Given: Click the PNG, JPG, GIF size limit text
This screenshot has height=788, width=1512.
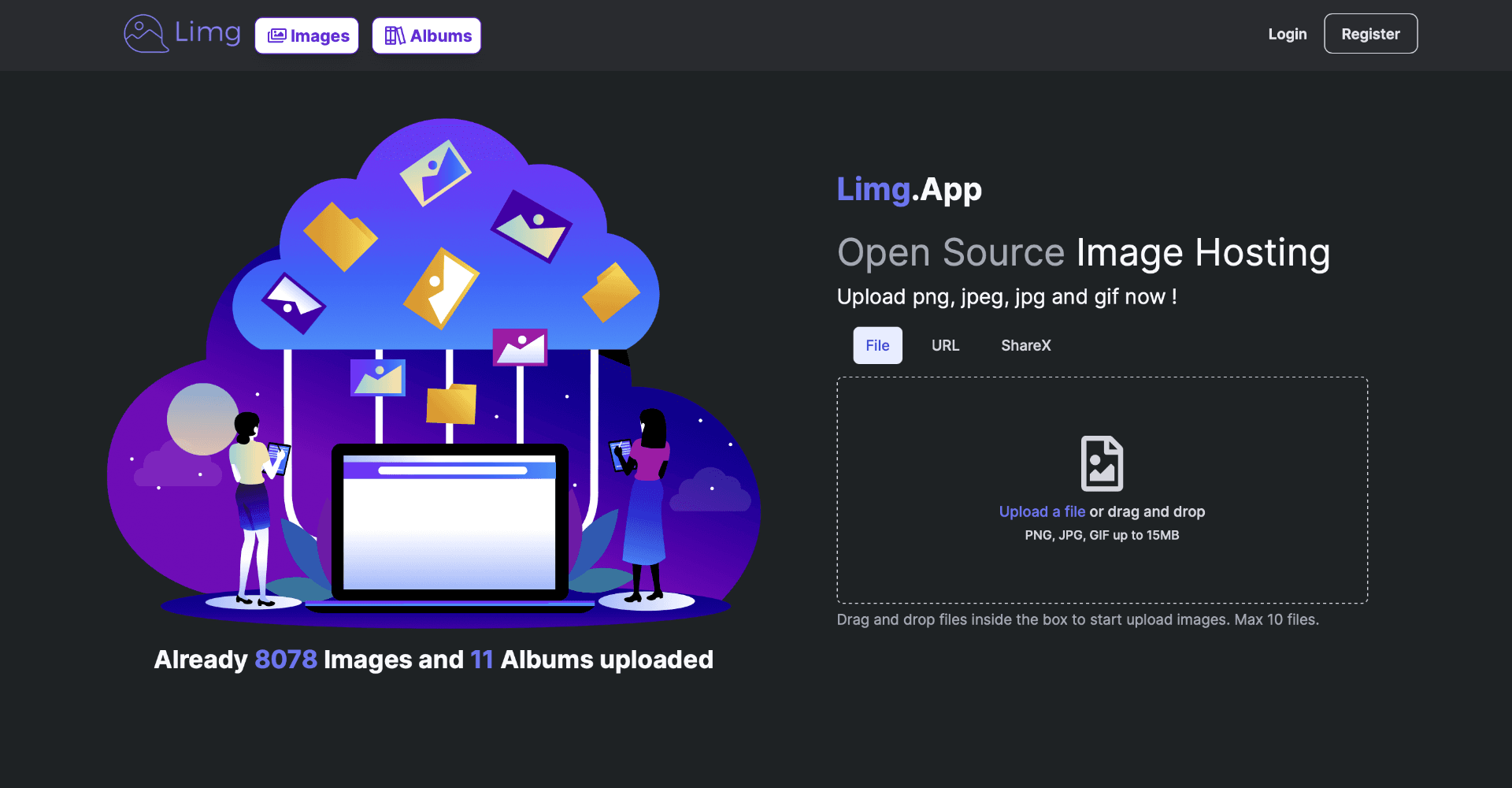Looking at the screenshot, I should (1102, 535).
